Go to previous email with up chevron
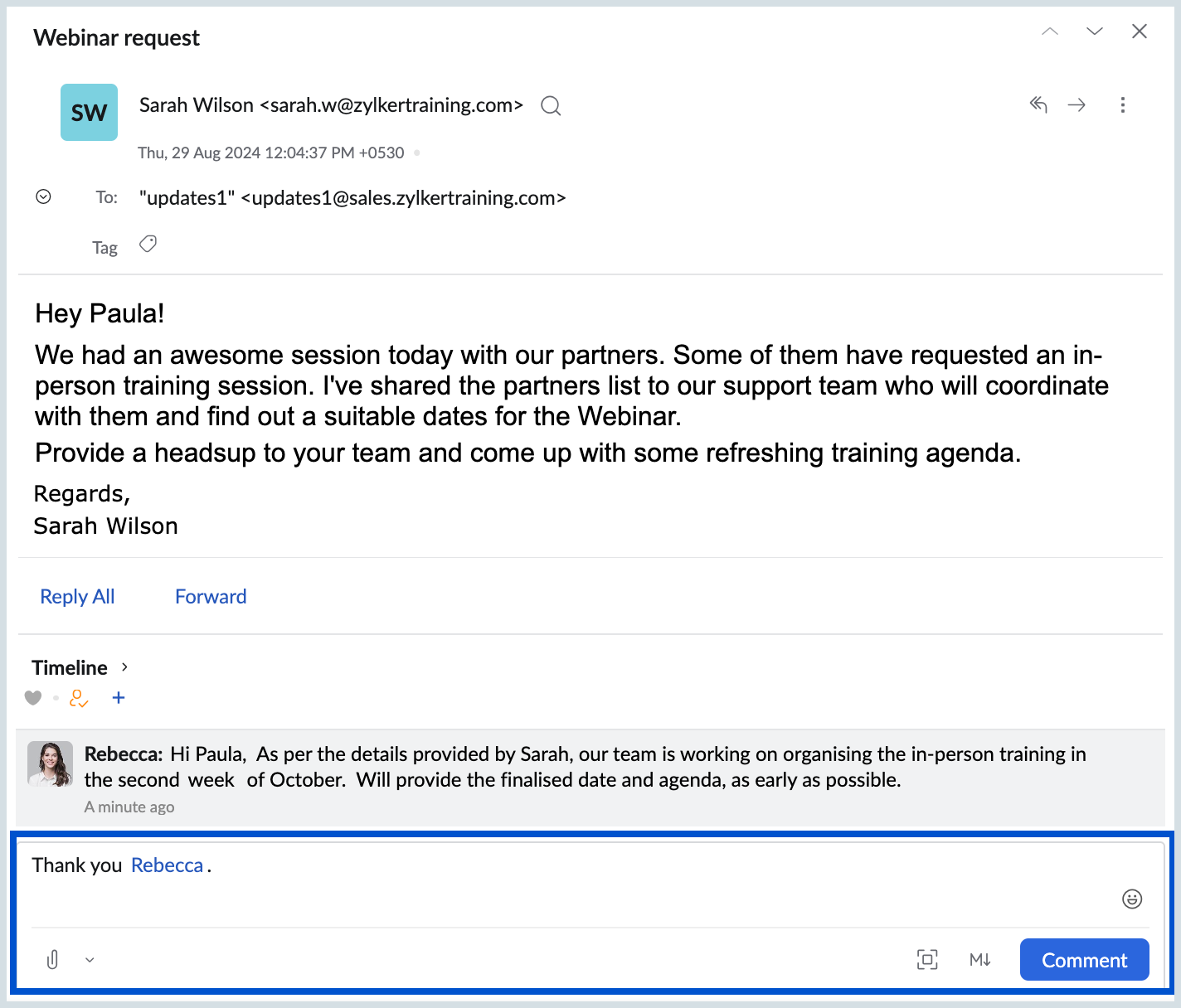The height and width of the screenshot is (1008, 1181). (1050, 31)
